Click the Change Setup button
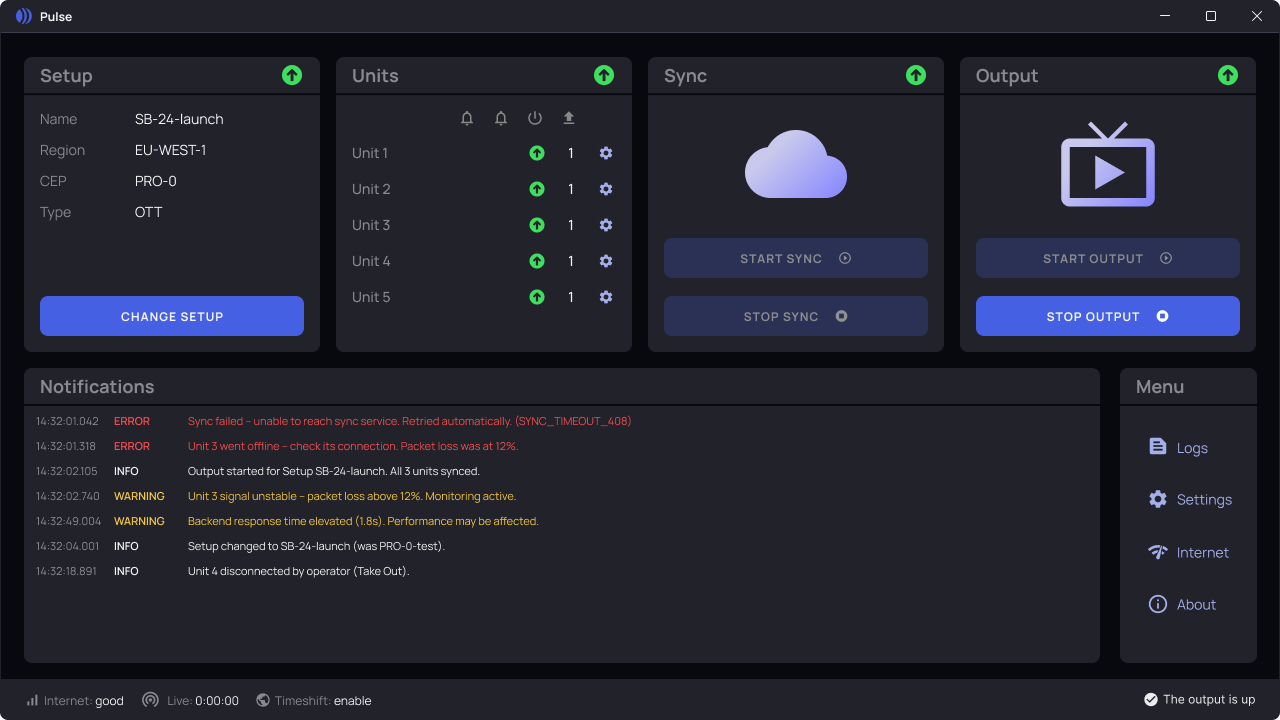Image resolution: width=1280 pixels, height=720 pixels. click(x=172, y=316)
